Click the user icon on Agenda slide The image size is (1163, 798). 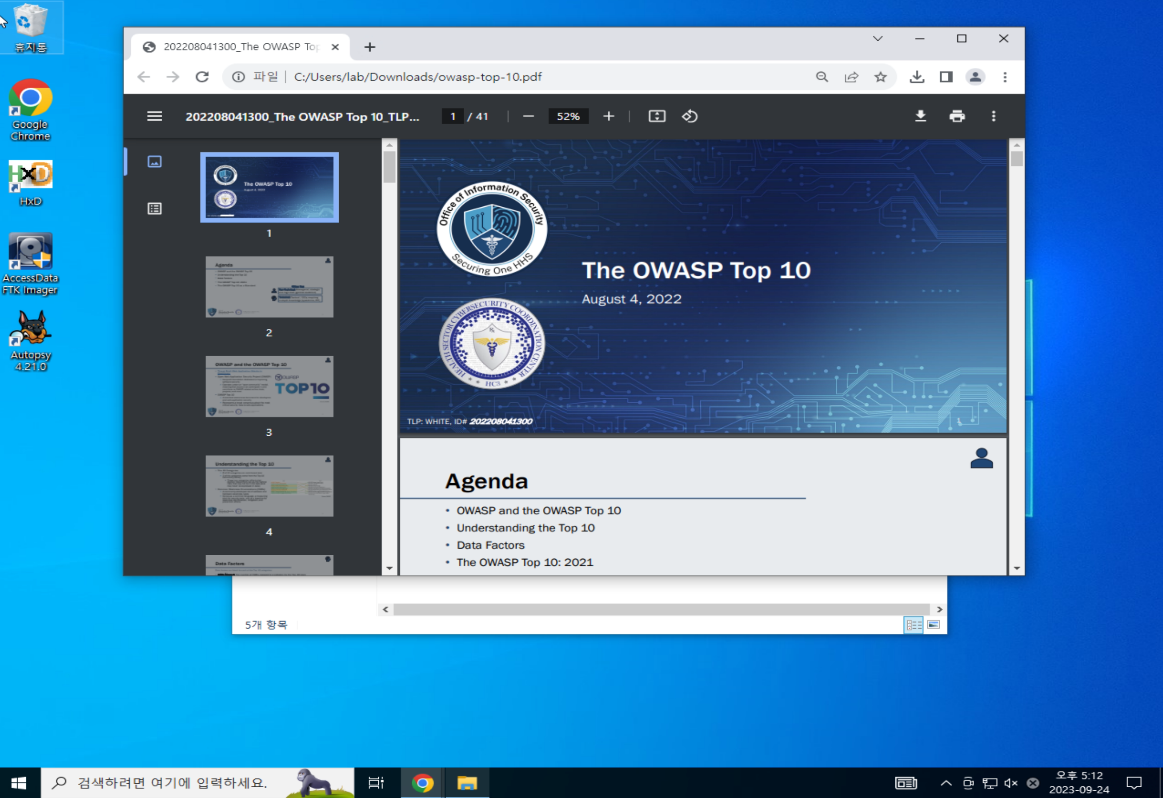pos(981,458)
